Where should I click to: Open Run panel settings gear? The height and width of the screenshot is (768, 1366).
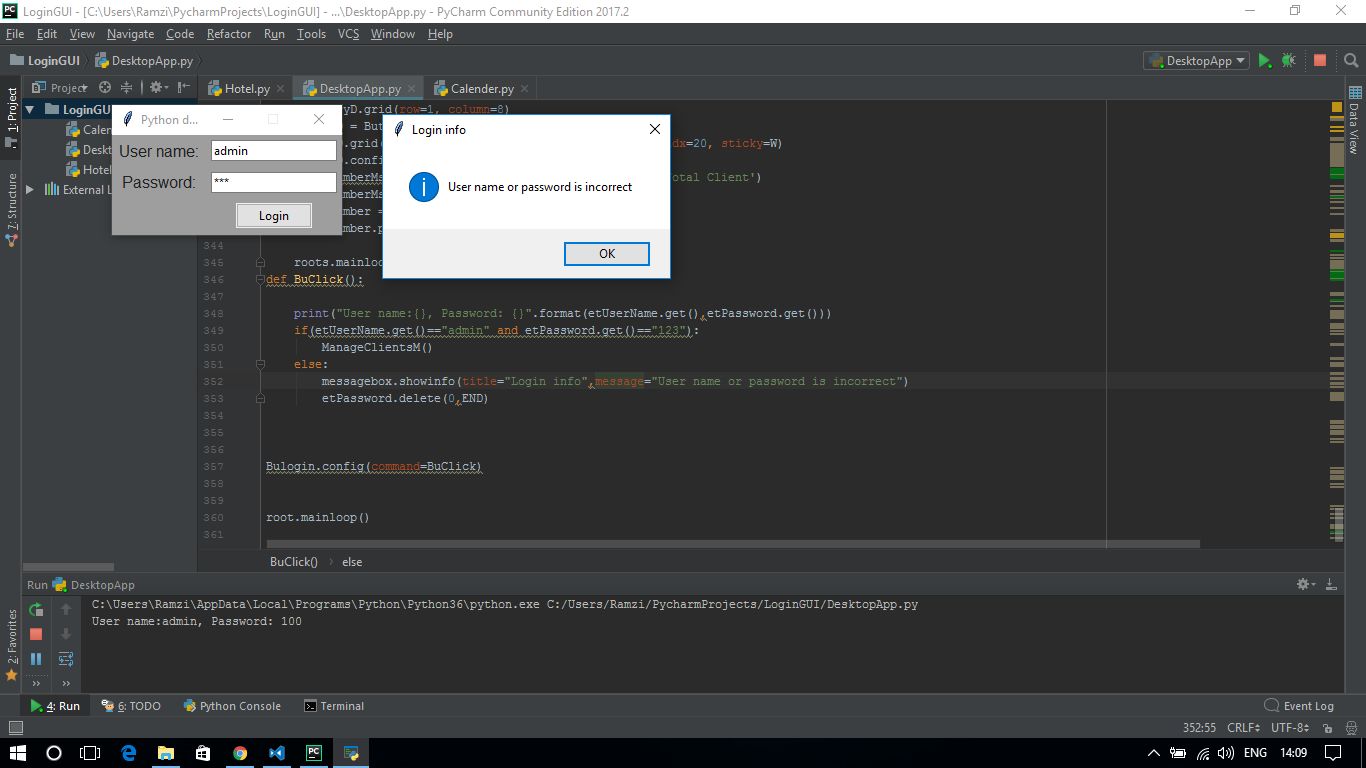pos(1303,584)
